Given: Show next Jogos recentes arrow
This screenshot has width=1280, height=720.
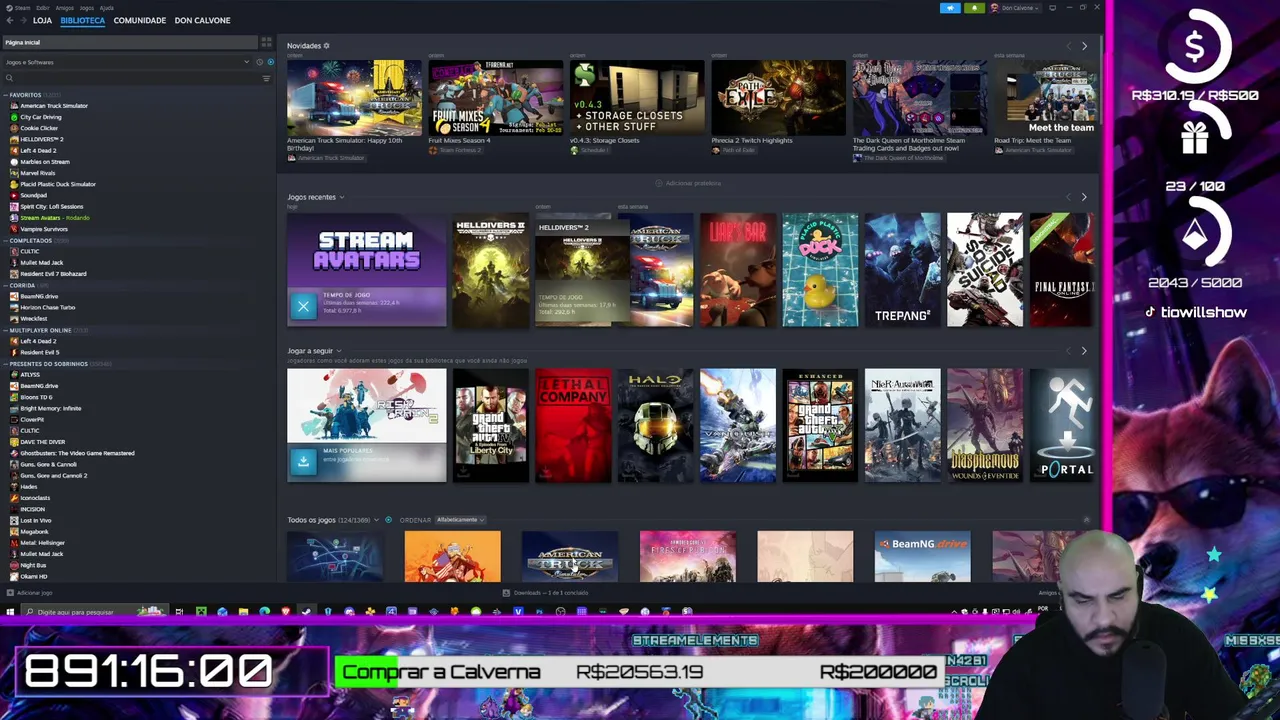Looking at the screenshot, I should pyautogui.click(x=1084, y=197).
